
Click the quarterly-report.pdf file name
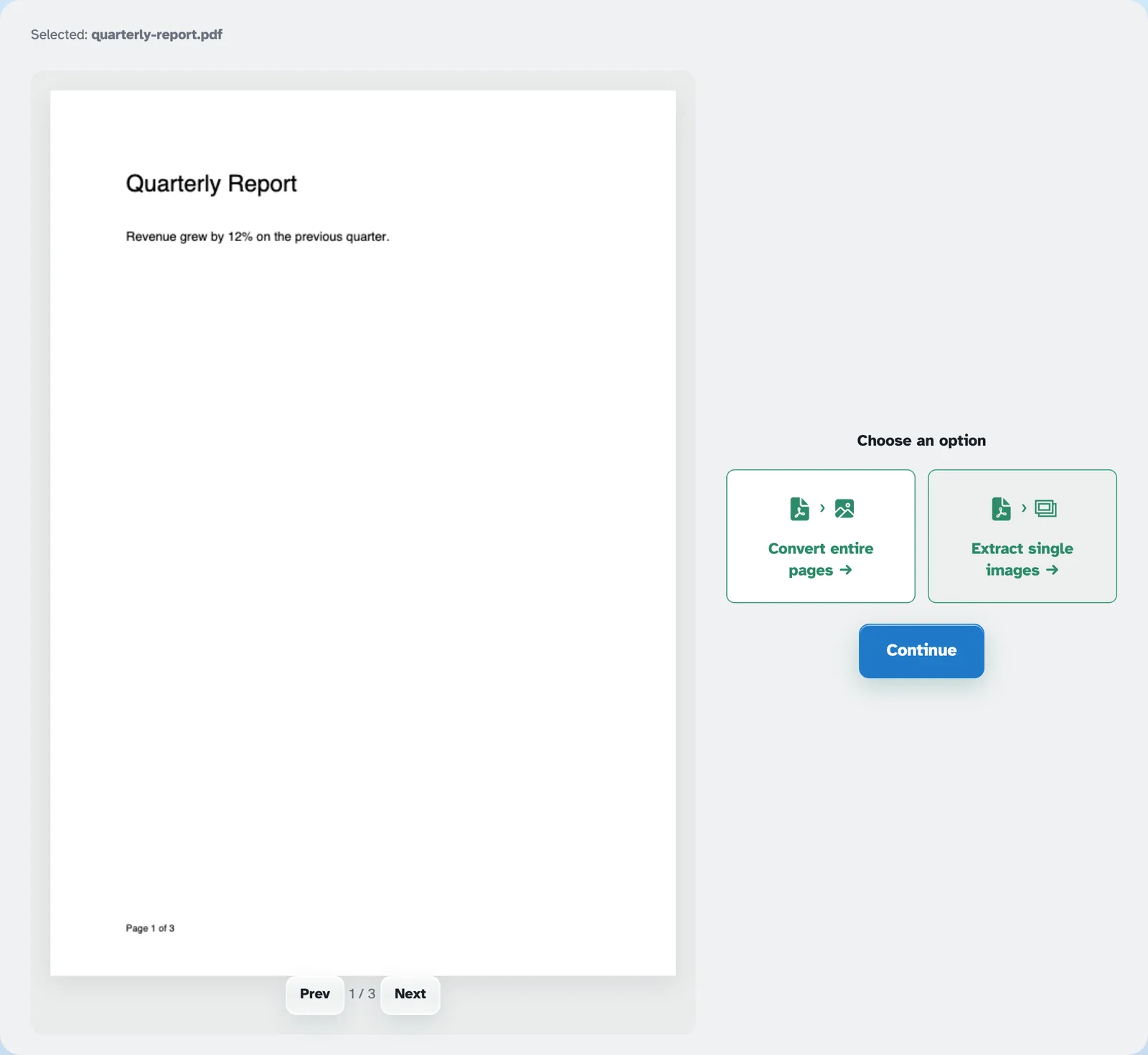[x=156, y=34]
